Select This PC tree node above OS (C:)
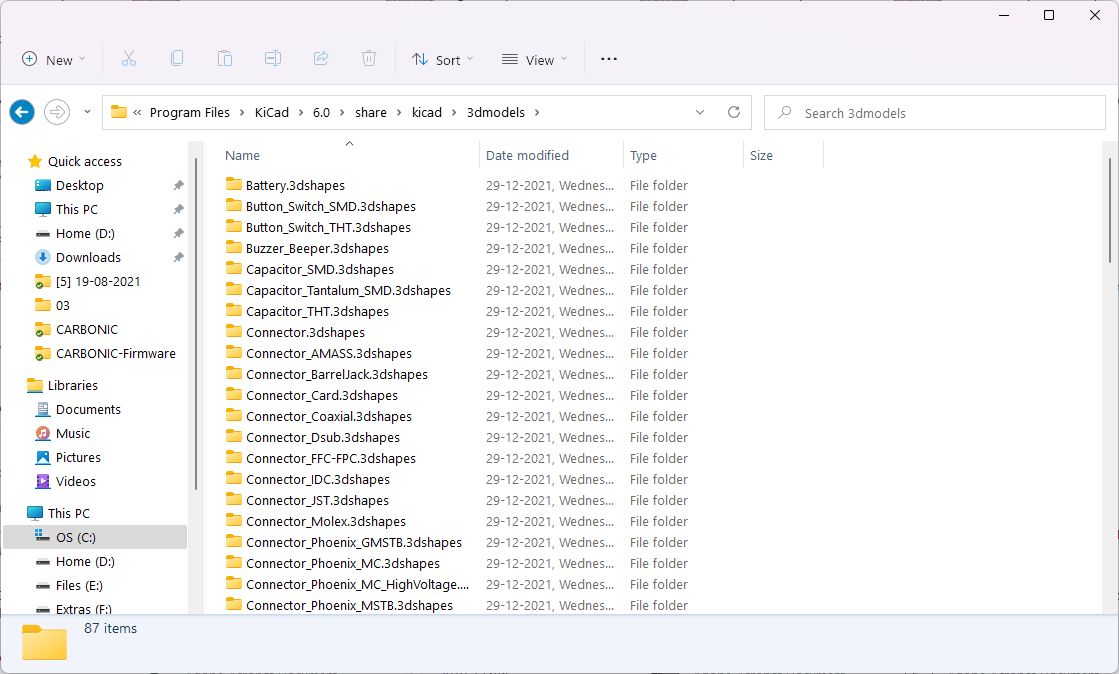The image size is (1119, 674). [x=69, y=513]
